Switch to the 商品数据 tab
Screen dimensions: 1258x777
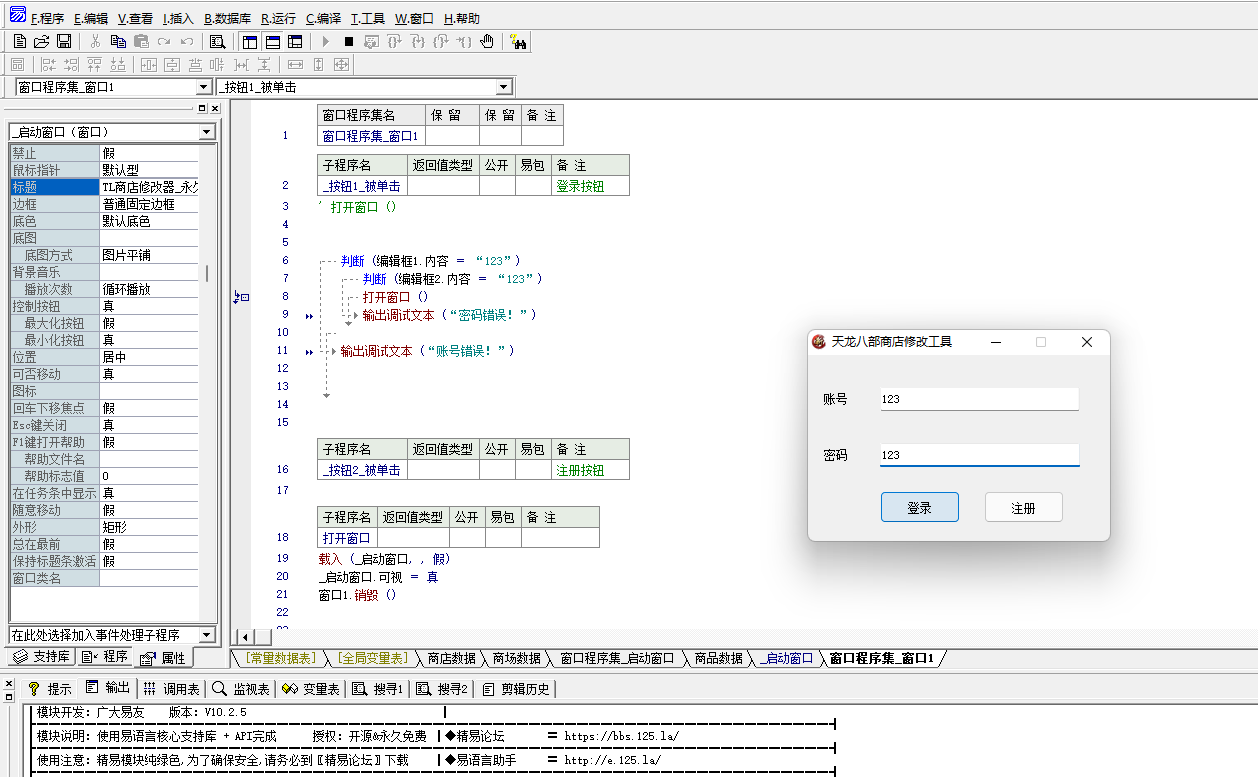(718, 658)
